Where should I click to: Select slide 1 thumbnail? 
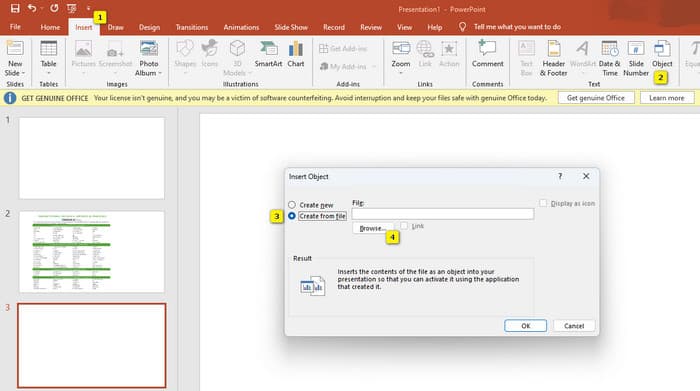point(92,158)
